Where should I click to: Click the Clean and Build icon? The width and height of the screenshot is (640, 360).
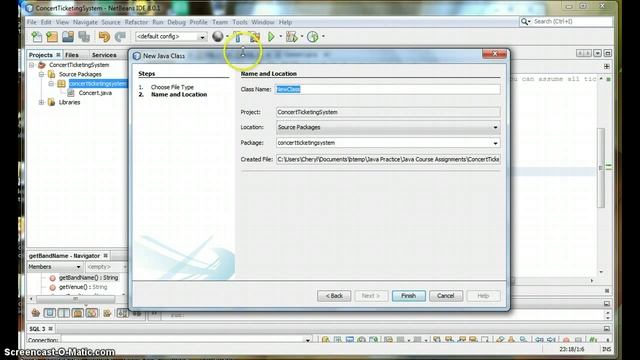click(x=255, y=37)
